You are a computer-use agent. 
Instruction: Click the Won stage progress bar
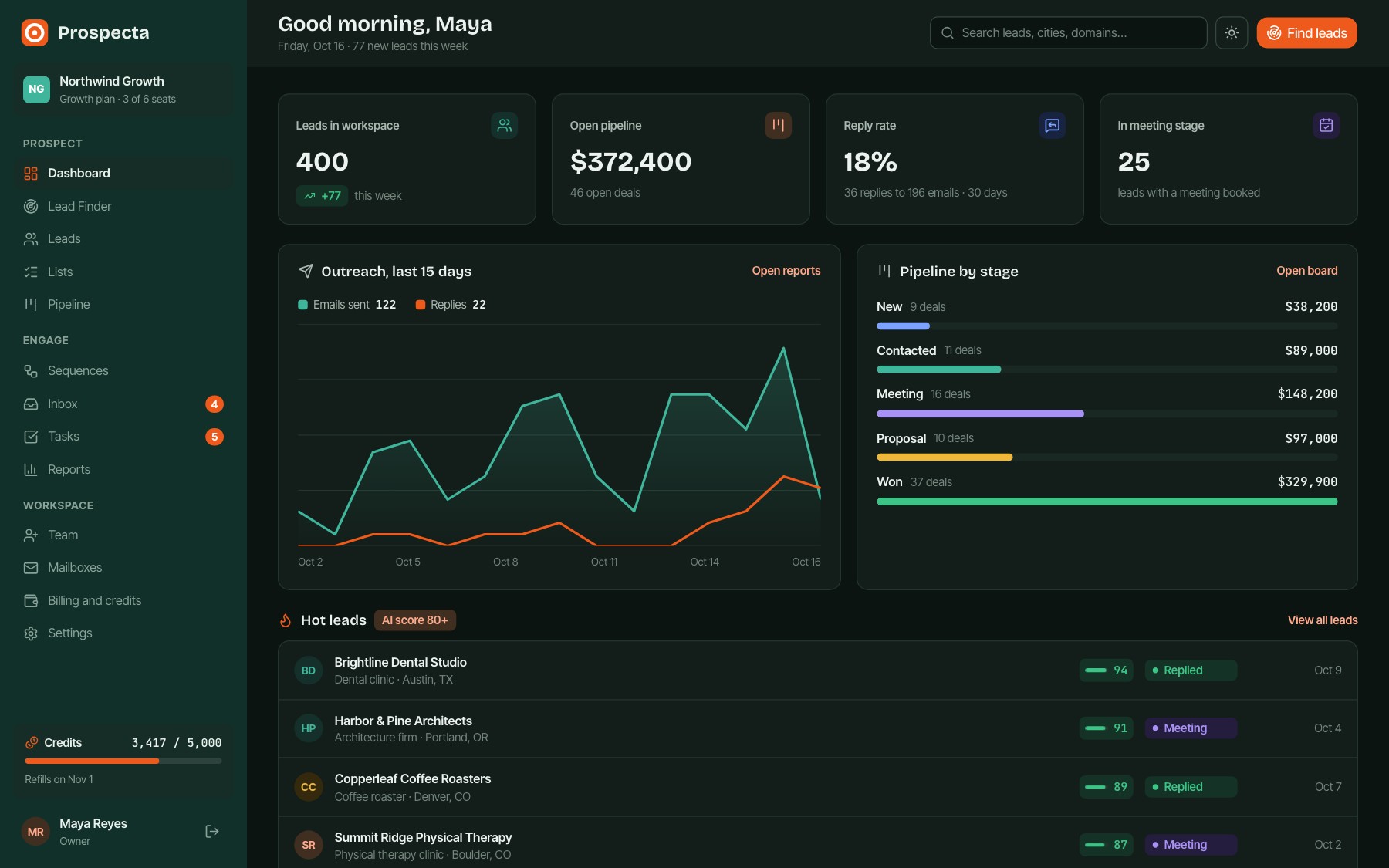pyautogui.click(x=1107, y=502)
